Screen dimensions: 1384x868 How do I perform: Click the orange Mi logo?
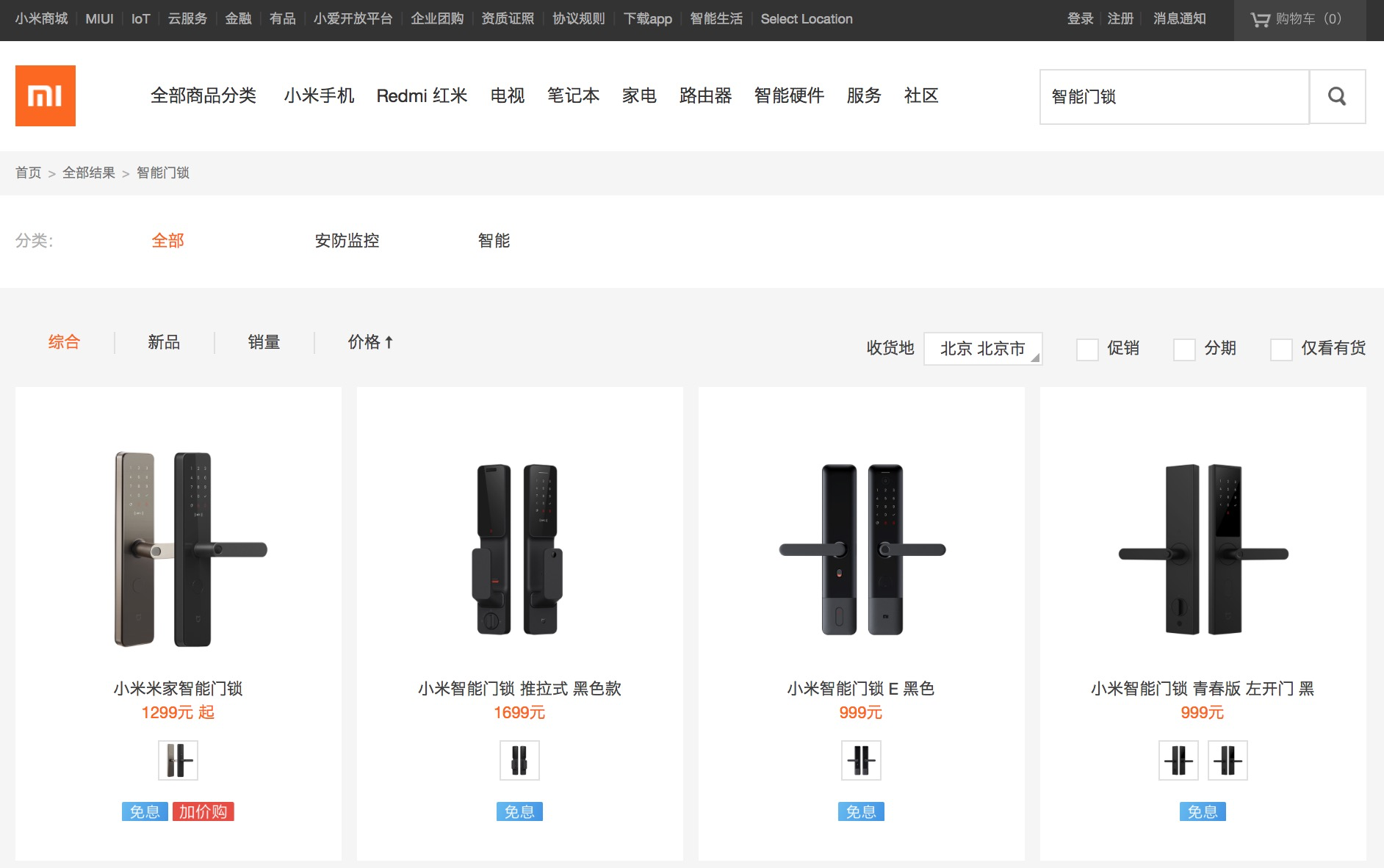click(46, 95)
